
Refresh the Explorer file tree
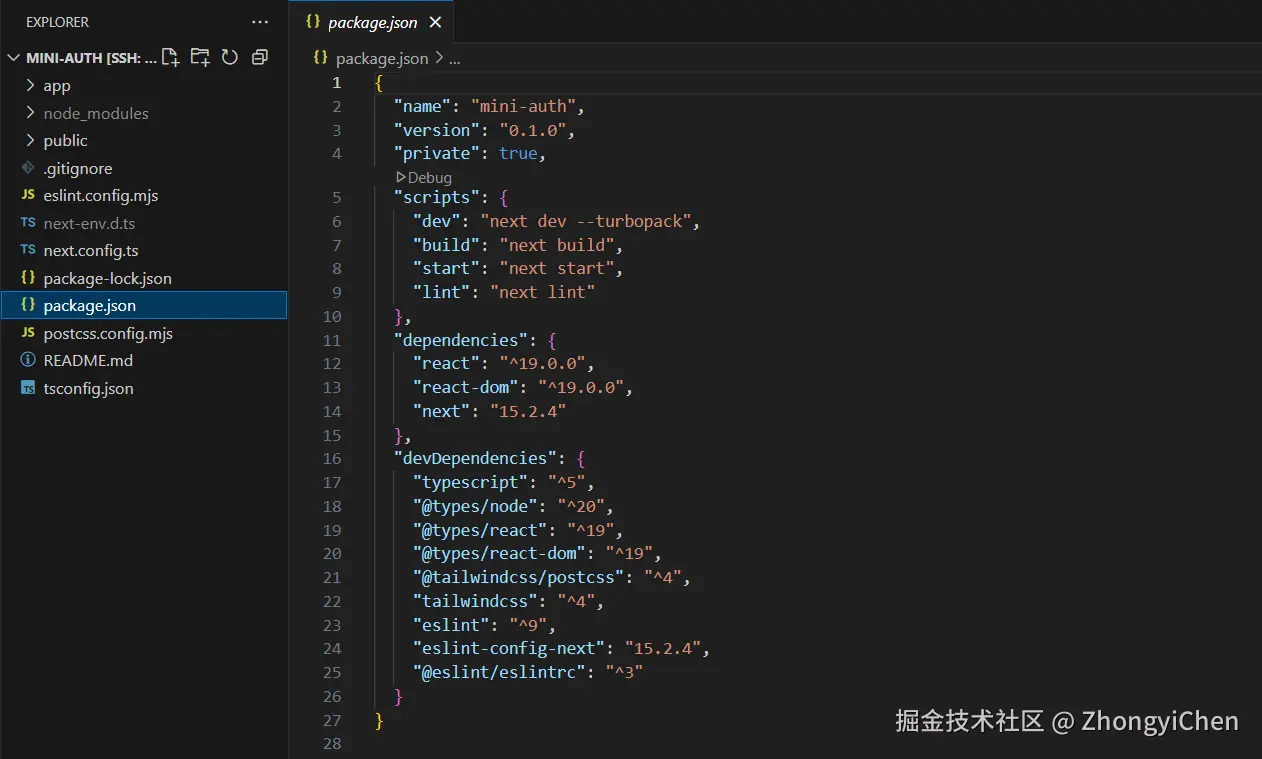click(x=230, y=57)
